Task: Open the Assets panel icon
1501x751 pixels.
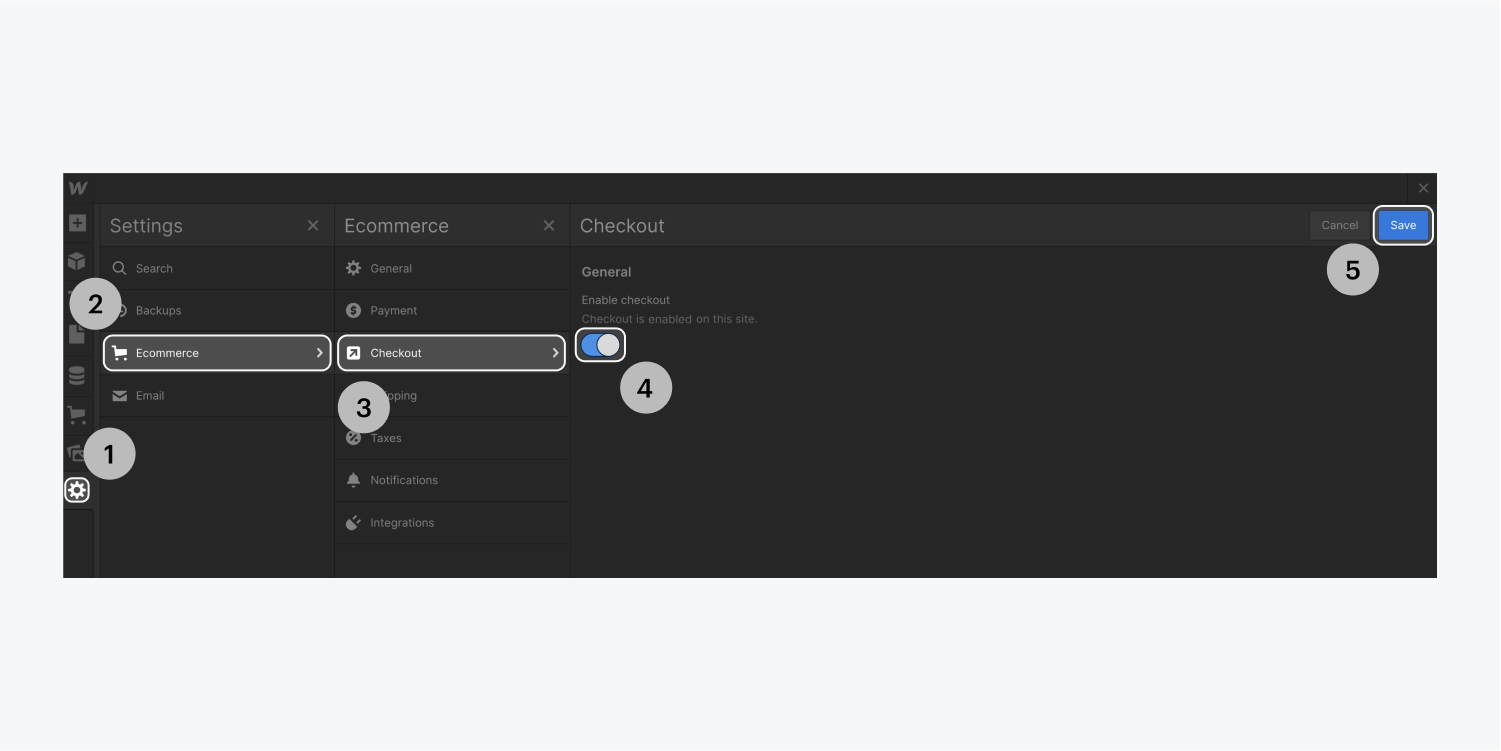Action: click(x=77, y=452)
